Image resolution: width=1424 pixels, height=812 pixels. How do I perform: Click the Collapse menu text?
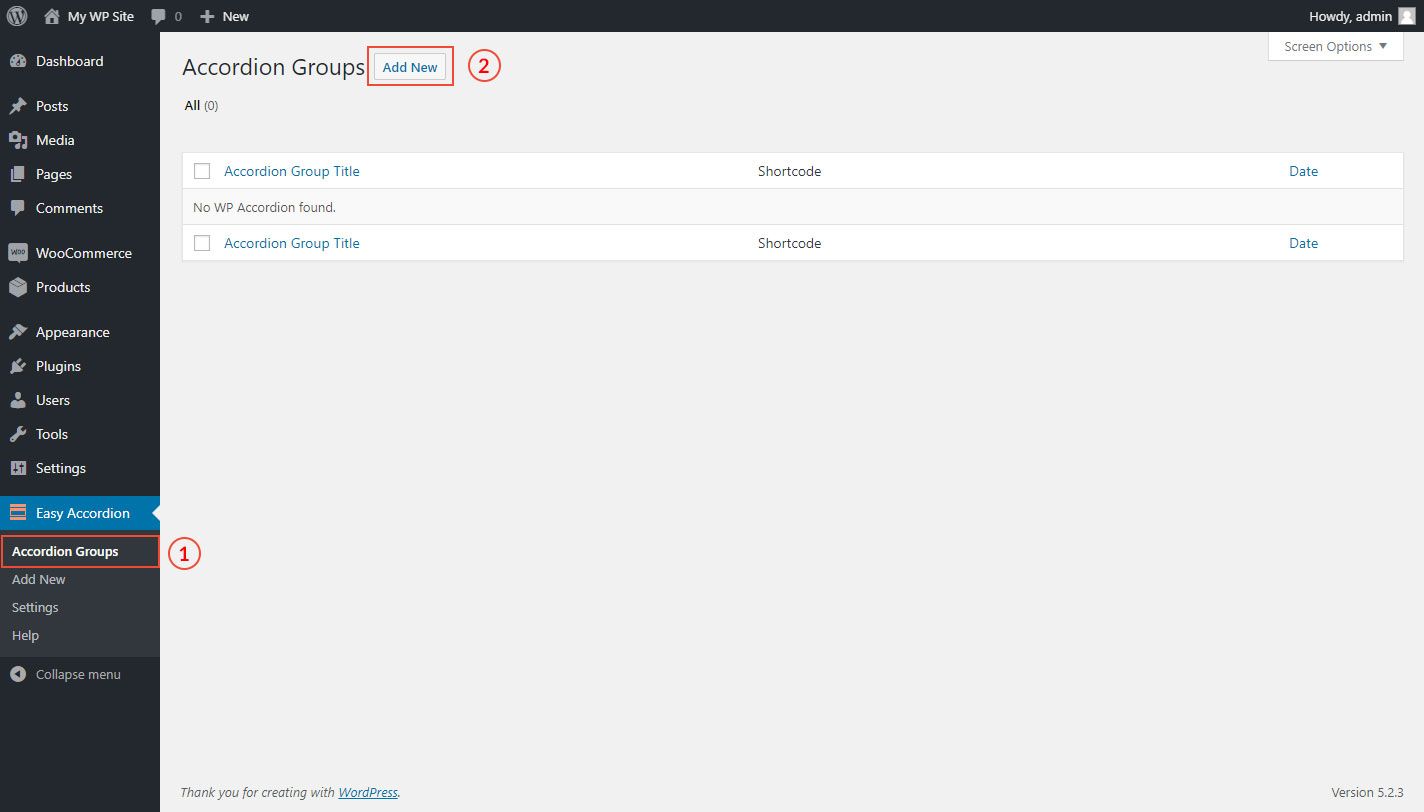(x=78, y=674)
